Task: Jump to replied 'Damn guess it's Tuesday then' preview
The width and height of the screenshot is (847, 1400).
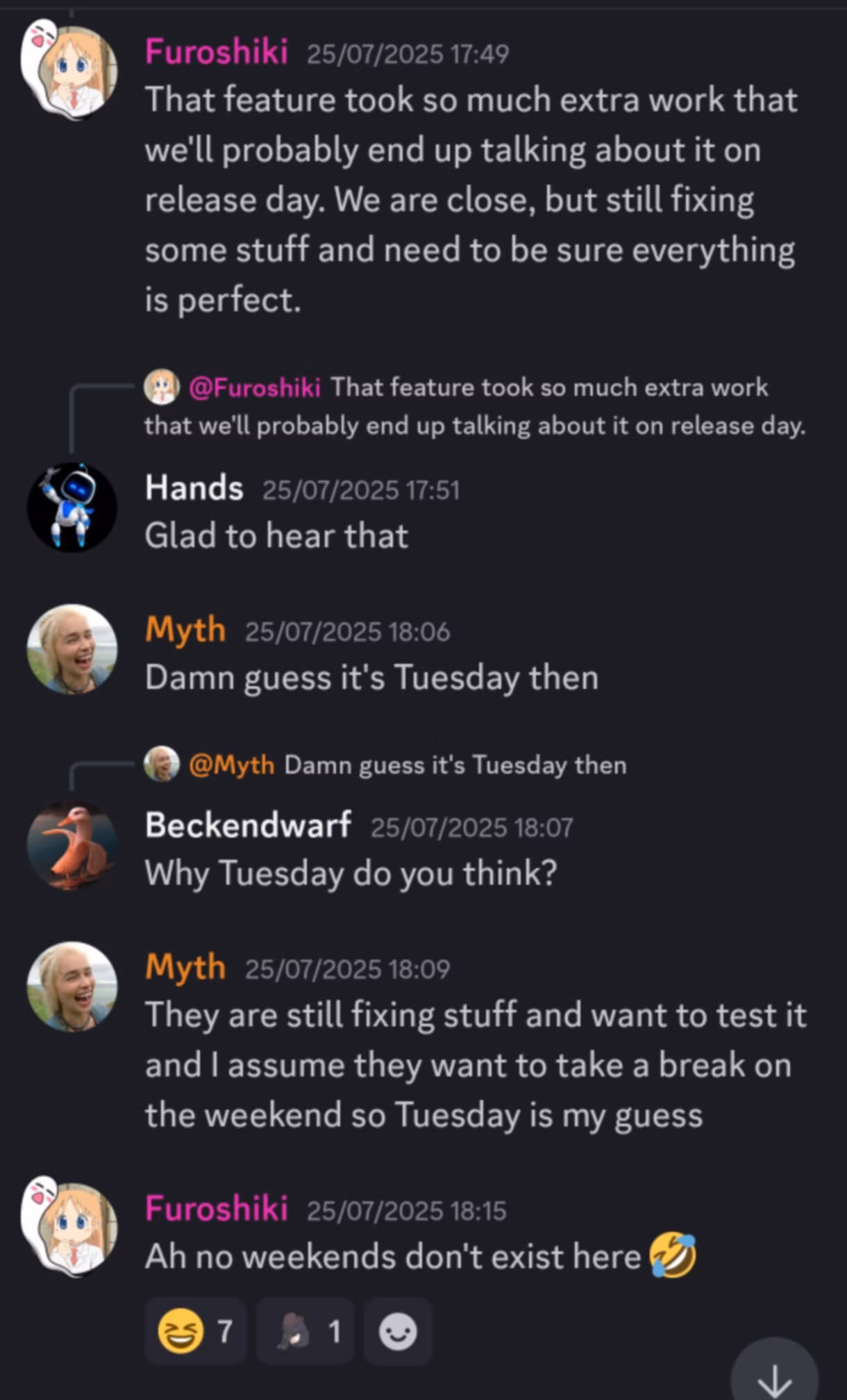Action: (x=455, y=765)
